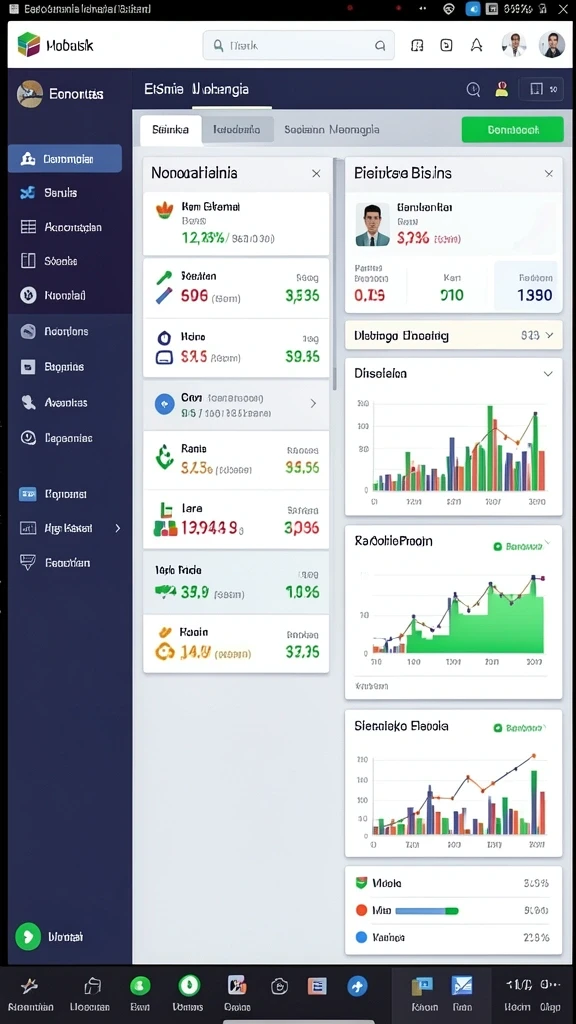Click the orange list icon in bottom bar

coord(317,985)
